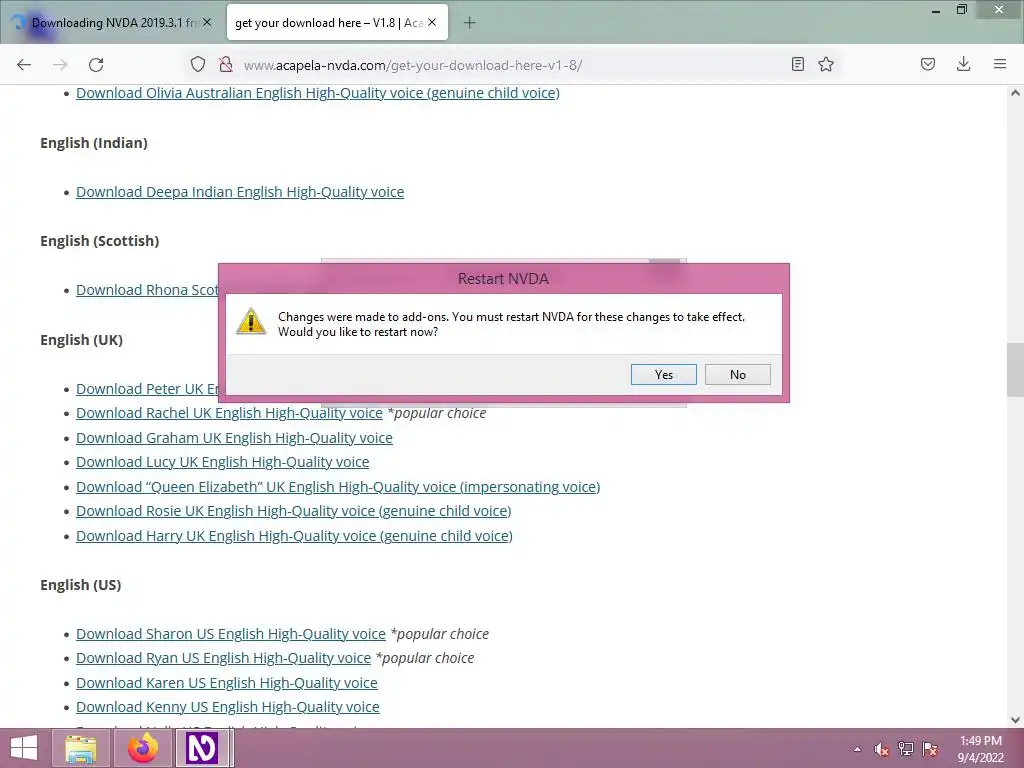1024x768 pixels.
Task: Open Download Graham UK English voice link
Action: [x=234, y=438]
